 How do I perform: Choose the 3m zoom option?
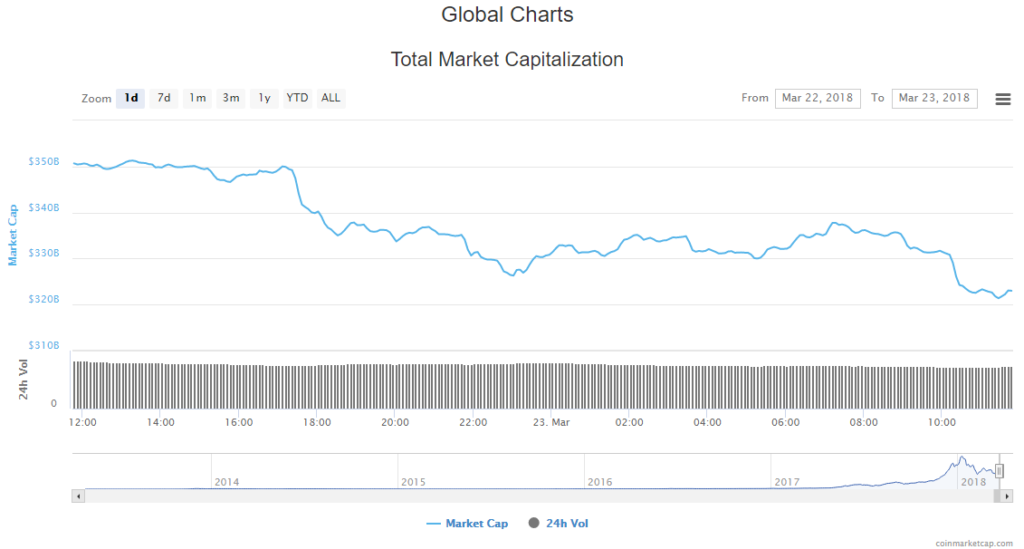point(231,98)
